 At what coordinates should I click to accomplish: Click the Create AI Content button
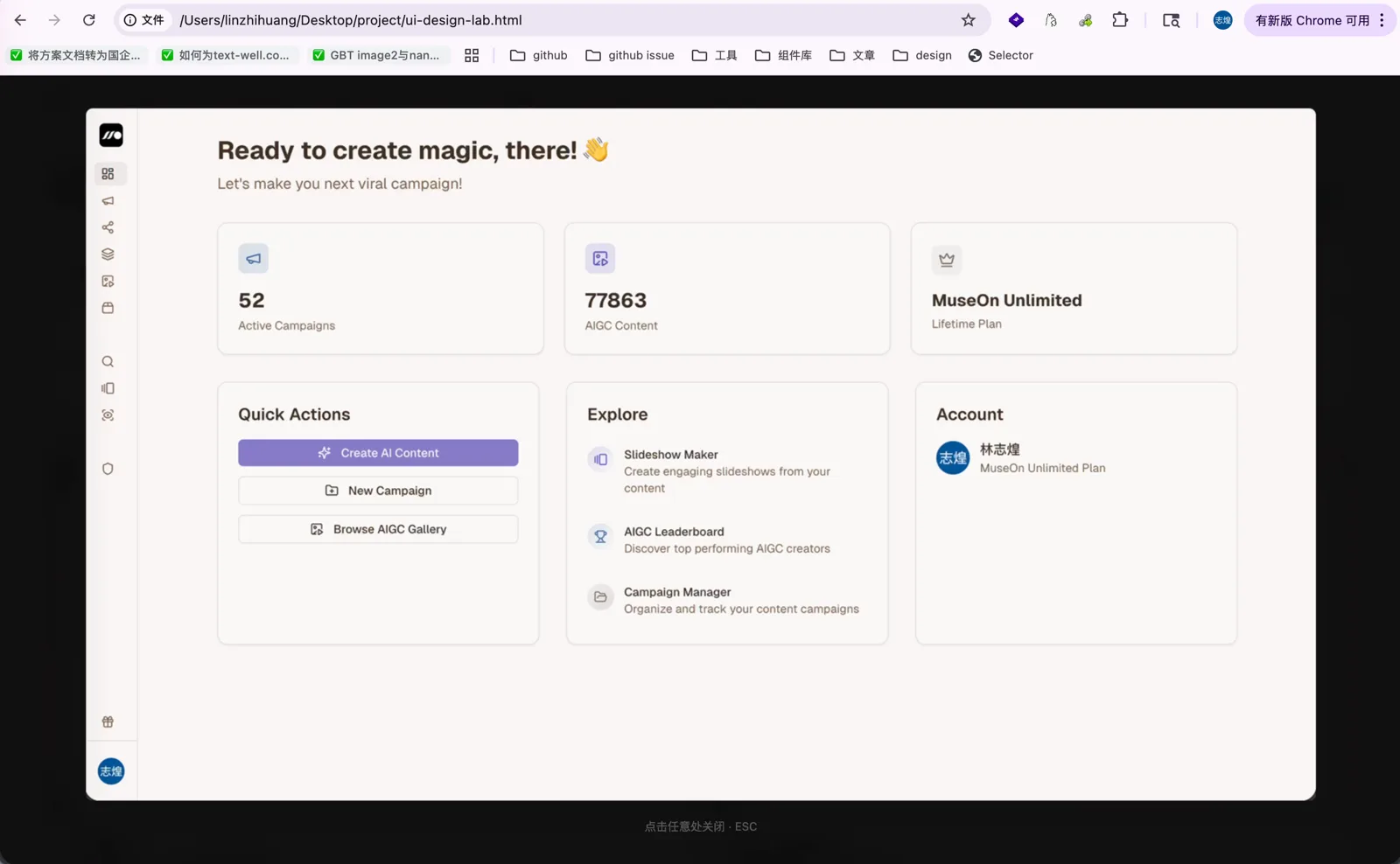tap(378, 453)
